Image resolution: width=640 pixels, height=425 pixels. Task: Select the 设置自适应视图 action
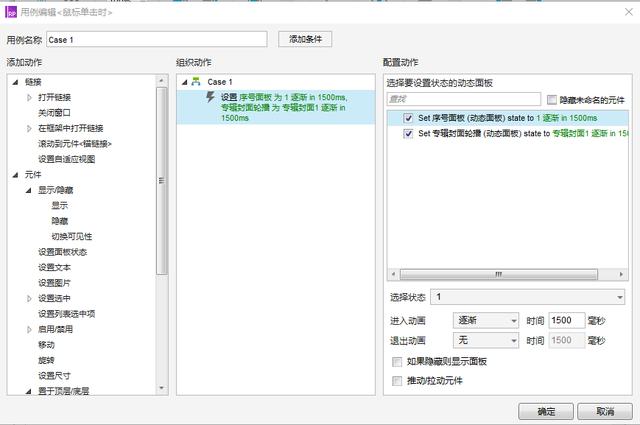click(67, 159)
